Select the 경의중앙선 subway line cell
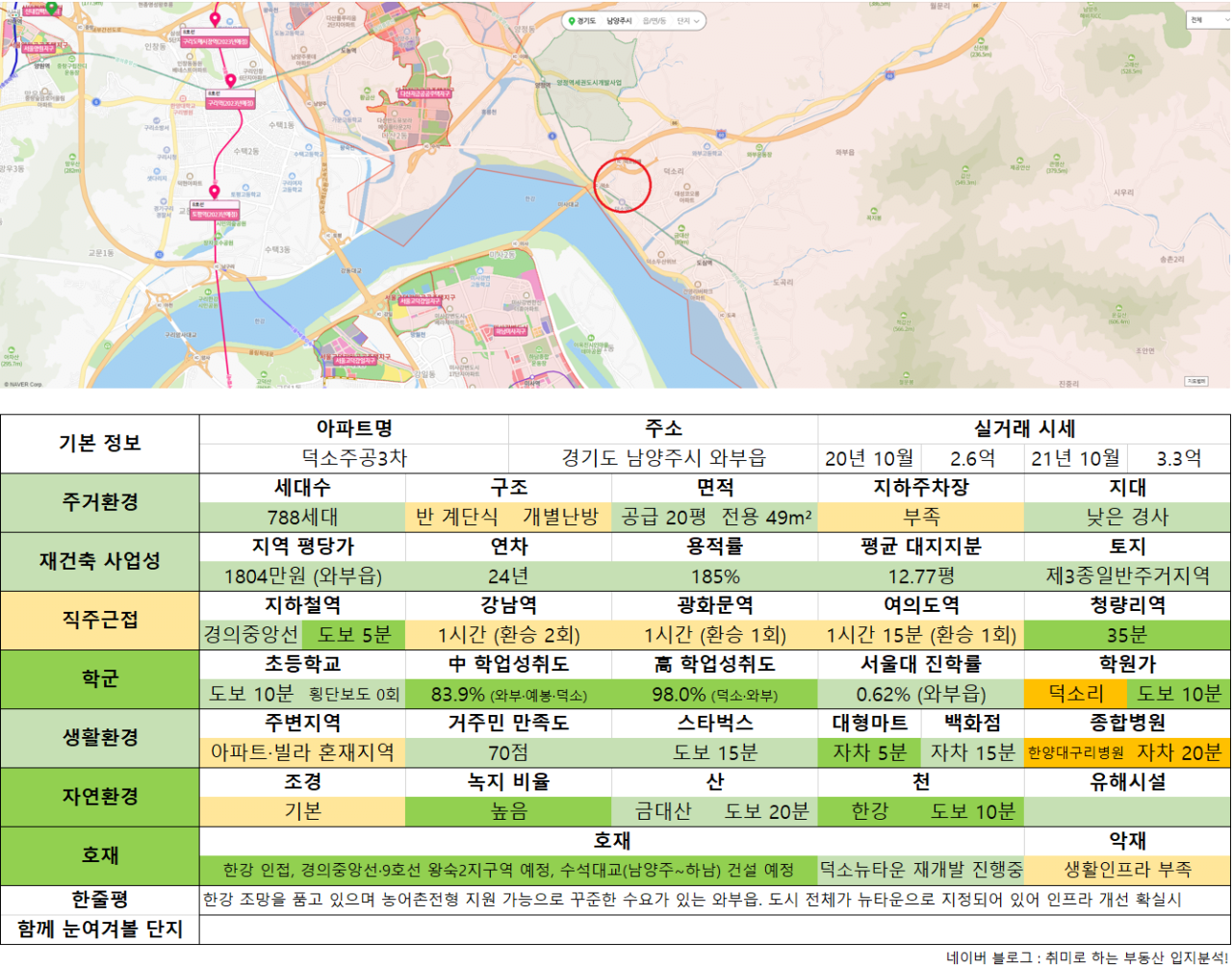This screenshot has height=967, width=1232. (x=250, y=635)
